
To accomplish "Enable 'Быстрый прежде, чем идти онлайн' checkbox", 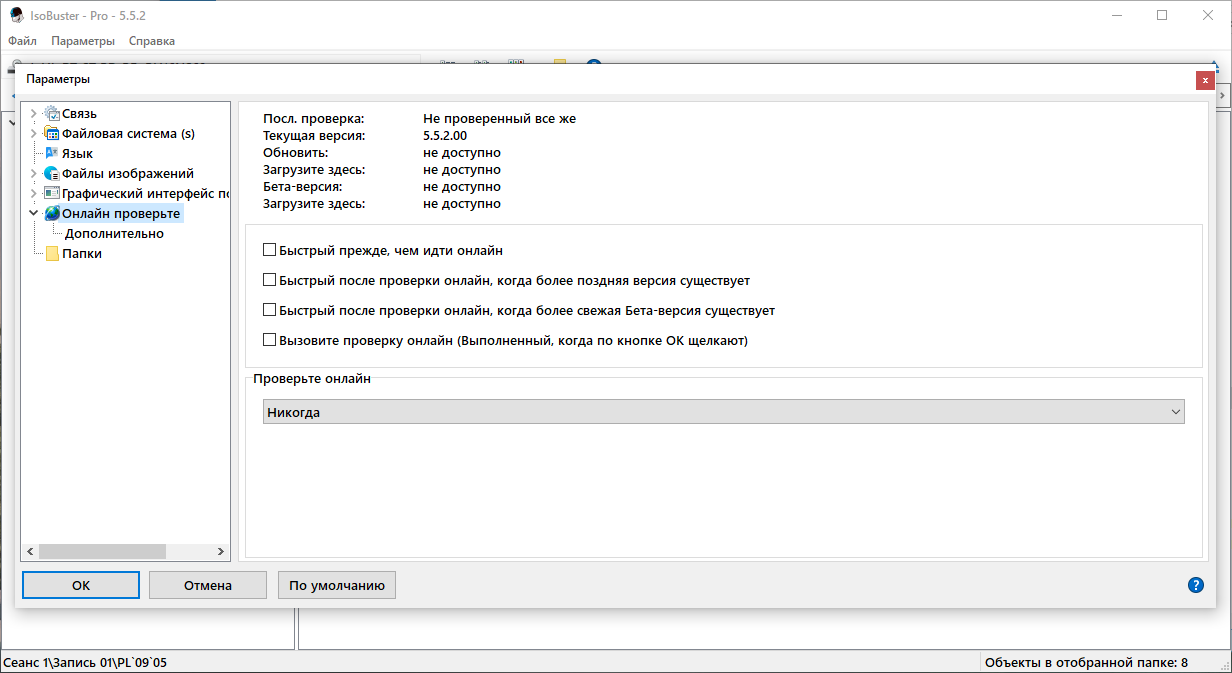I will click(x=269, y=250).
